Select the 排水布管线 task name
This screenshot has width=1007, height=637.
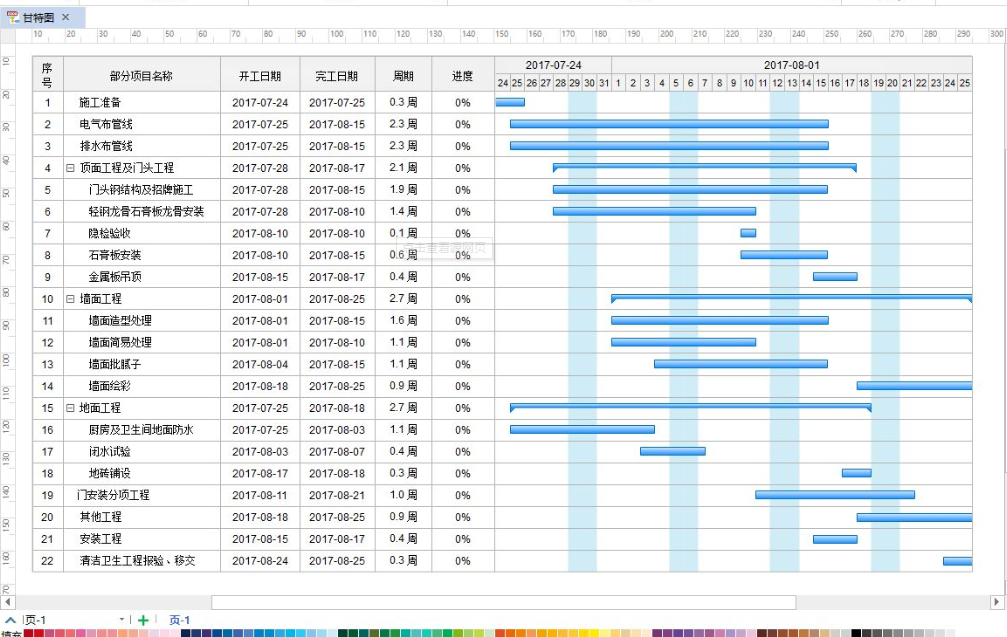coord(106,146)
